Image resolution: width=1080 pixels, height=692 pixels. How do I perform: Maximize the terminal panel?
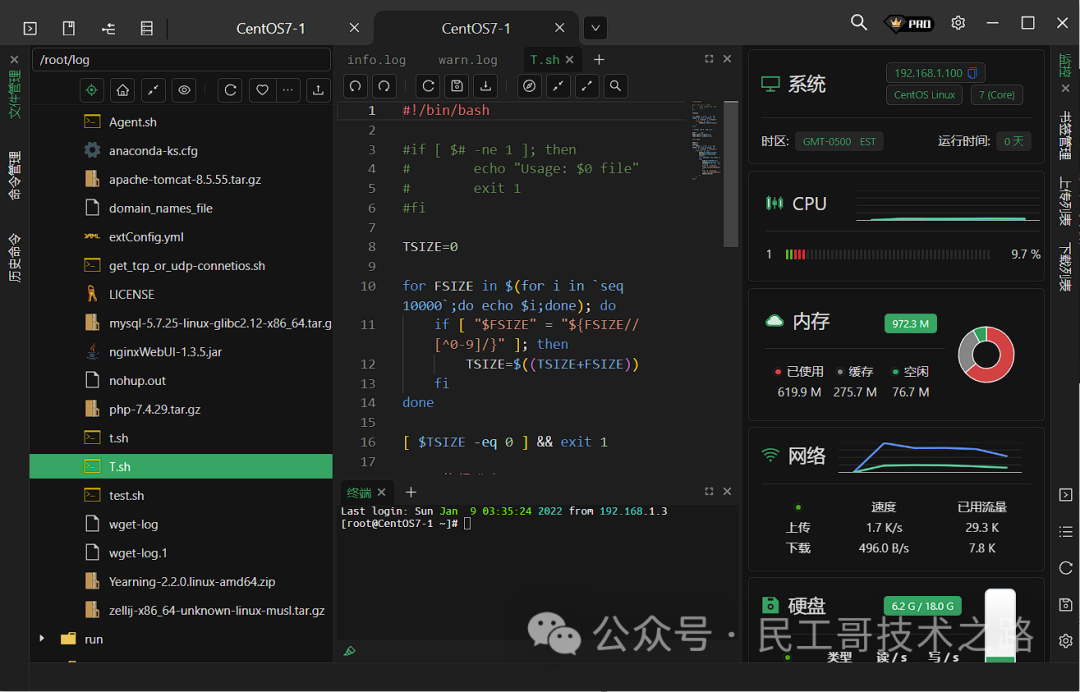click(x=709, y=492)
